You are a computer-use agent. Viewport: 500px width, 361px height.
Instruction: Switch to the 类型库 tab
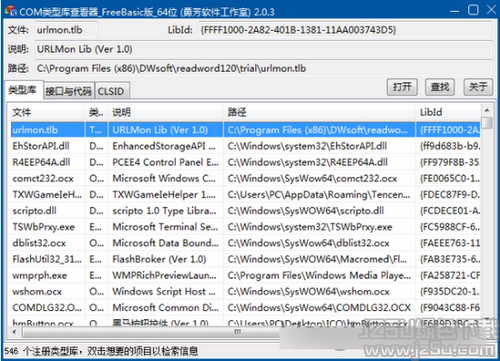23,90
